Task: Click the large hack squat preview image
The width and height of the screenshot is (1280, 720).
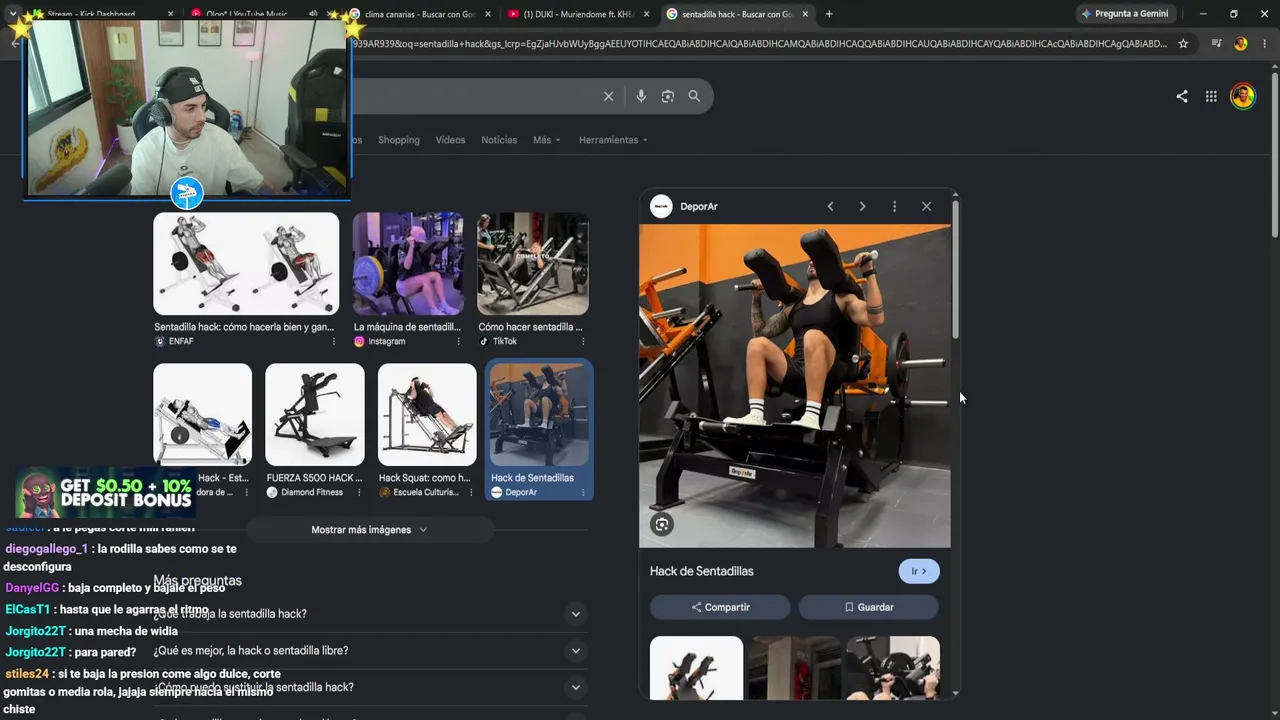Action: [x=795, y=386]
